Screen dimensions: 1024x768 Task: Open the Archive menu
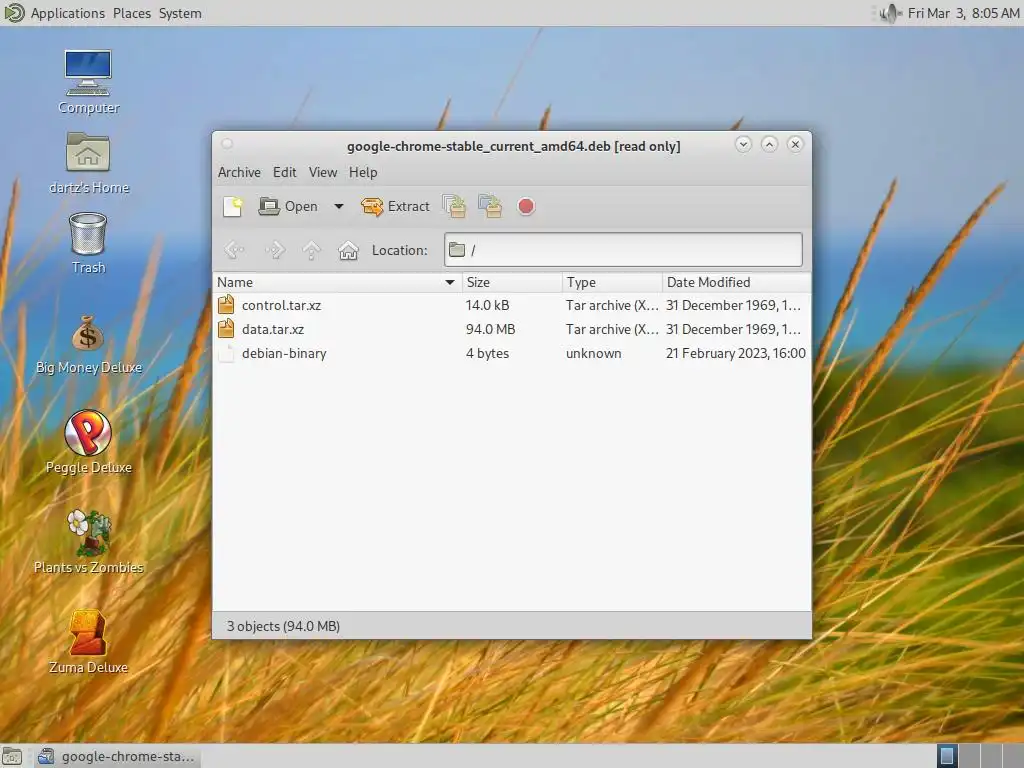point(239,172)
